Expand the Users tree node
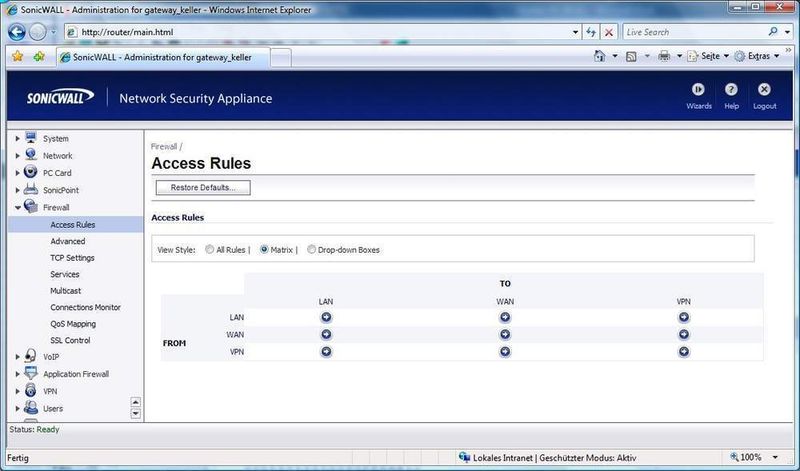This screenshot has height=471, width=800. tap(17, 409)
